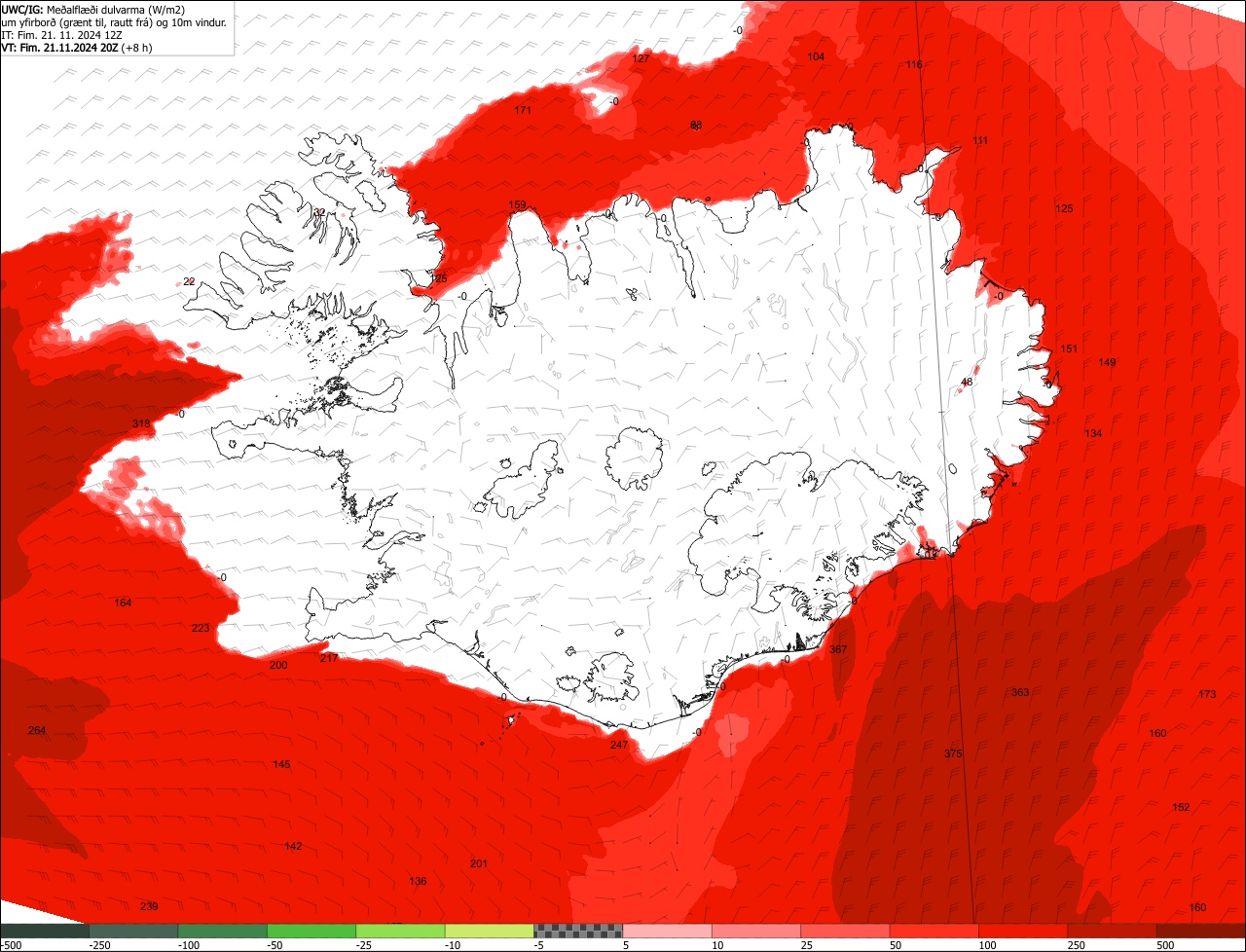Screen dimensions: 1246x952
Task: Select the flux value 125 east of Iceland
Action: (1064, 208)
